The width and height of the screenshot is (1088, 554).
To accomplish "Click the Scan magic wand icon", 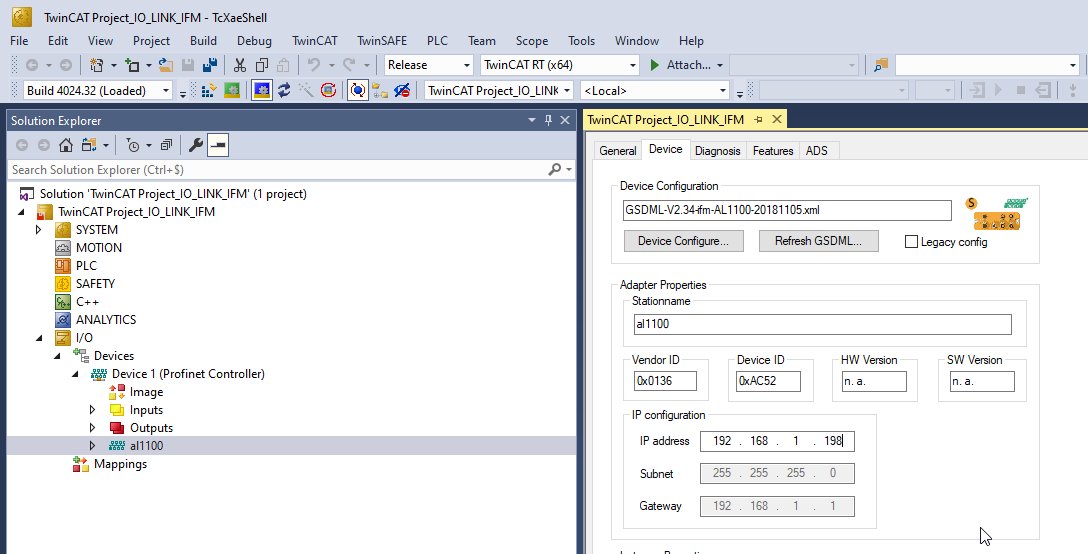I will coord(306,90).
